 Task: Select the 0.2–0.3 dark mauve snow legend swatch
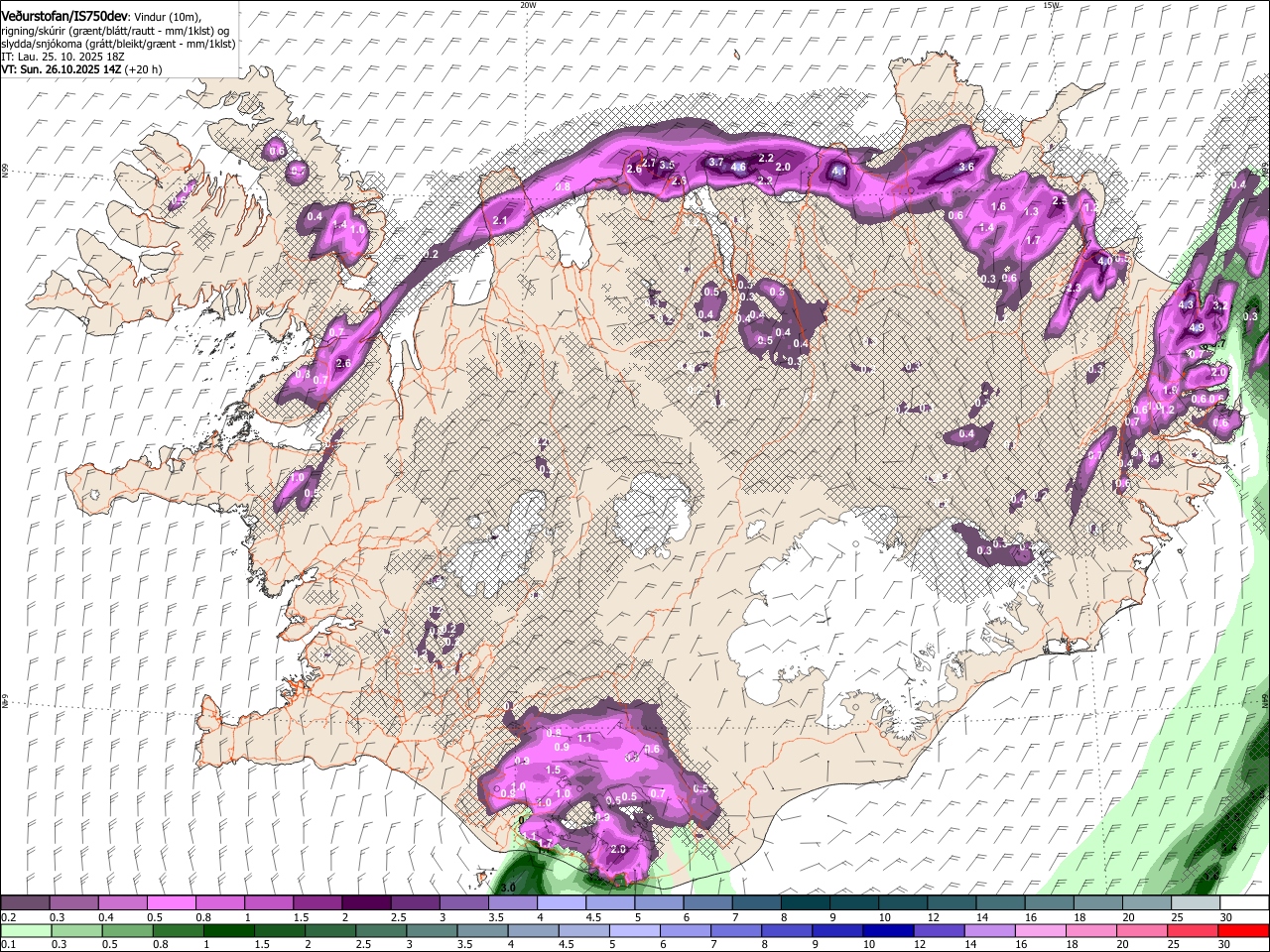(25, 902)
